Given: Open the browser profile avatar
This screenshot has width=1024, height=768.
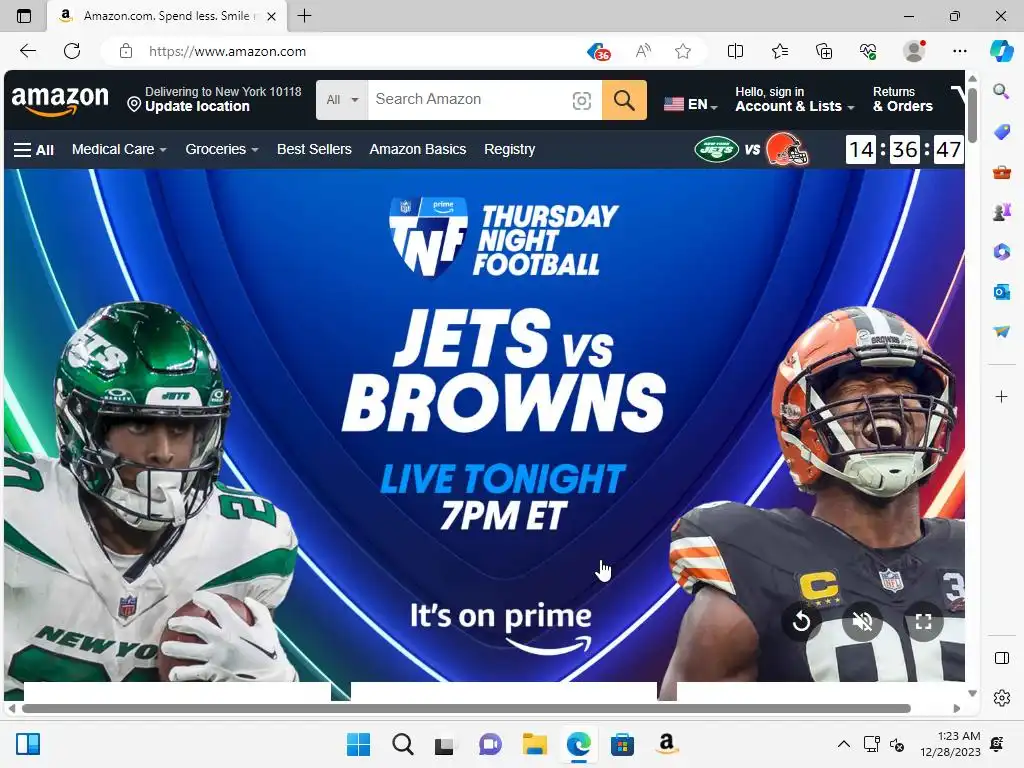Looking at the screenshot, I should pos(914,51).
